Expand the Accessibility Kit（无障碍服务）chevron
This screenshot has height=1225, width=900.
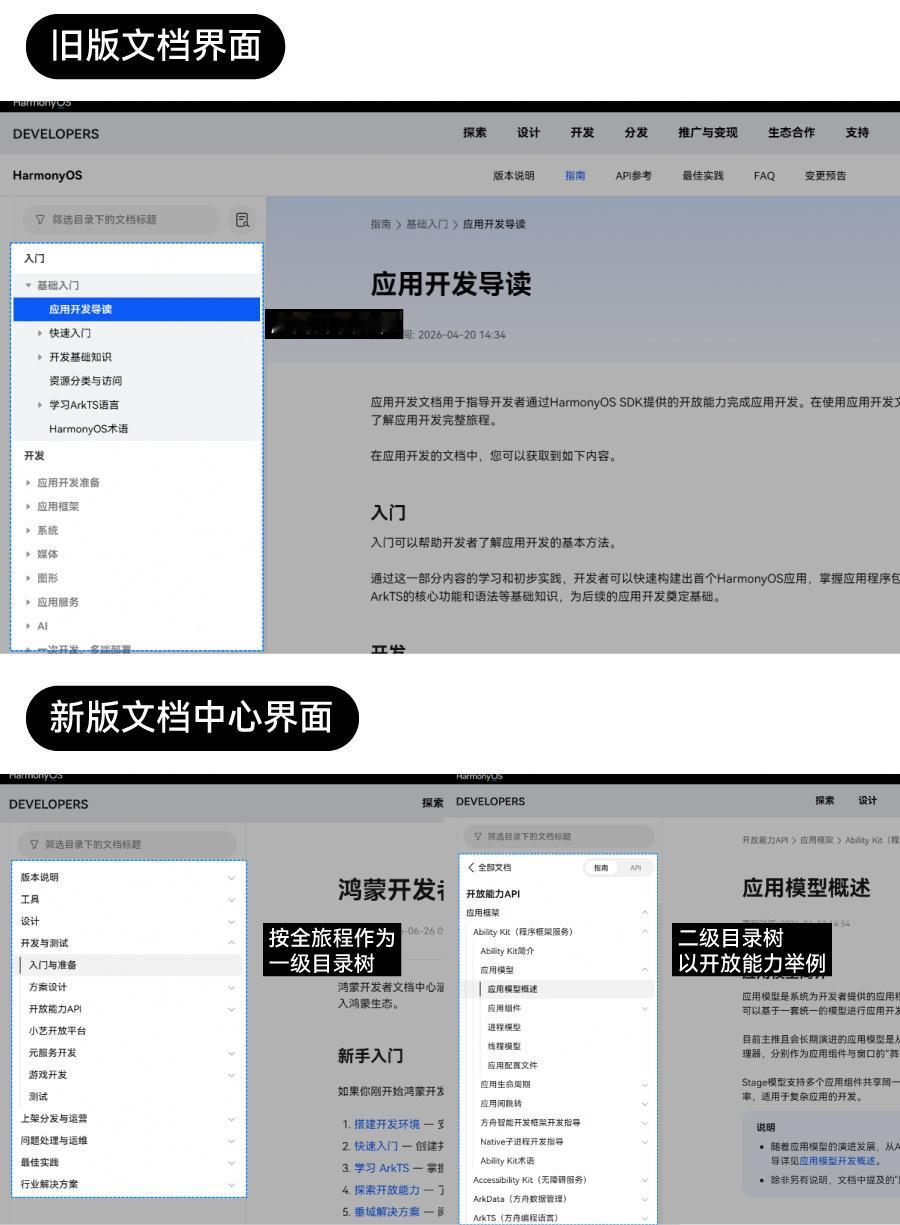[645, 1180]
